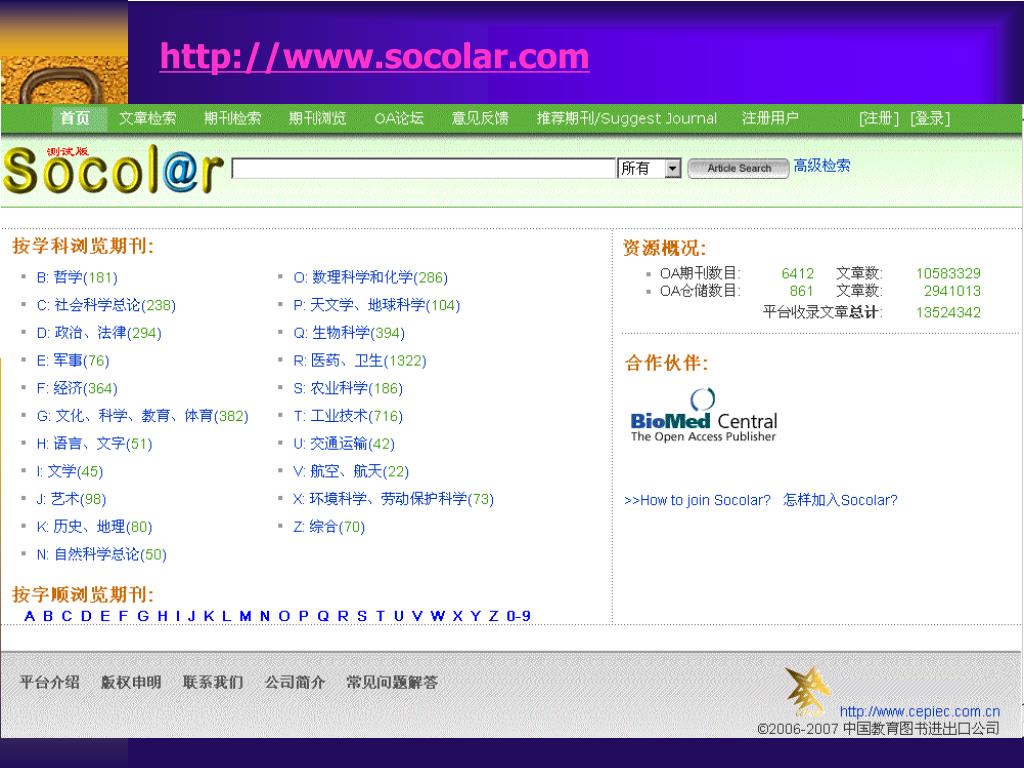1024x768 pixels.
Task: Click the gold CEPIEC logo in footer
Action: (x=807, y=692)
